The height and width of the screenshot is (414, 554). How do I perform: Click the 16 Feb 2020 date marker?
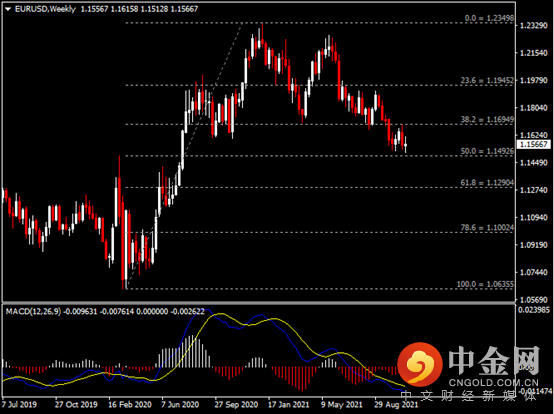click(130, 404)
